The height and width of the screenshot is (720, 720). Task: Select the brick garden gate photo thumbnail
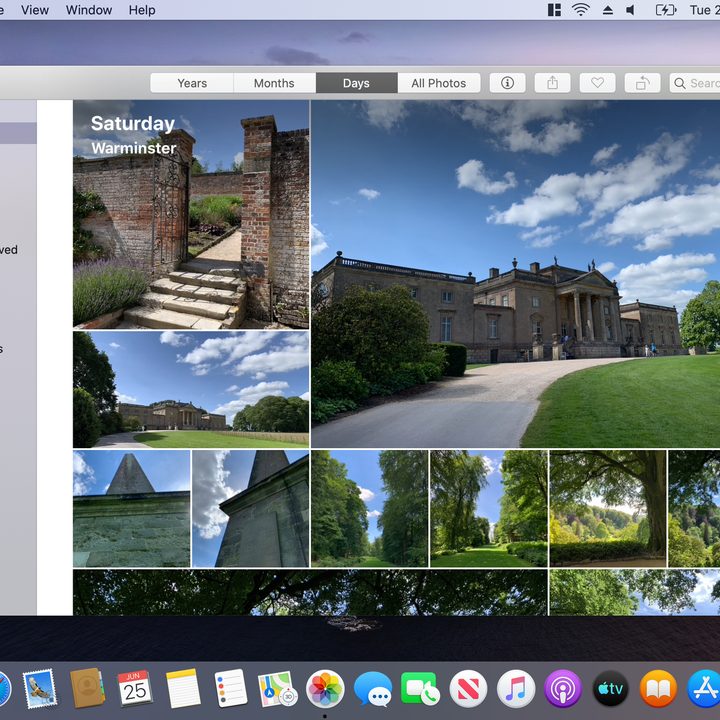pyautogui.click(x=191, y=214)
